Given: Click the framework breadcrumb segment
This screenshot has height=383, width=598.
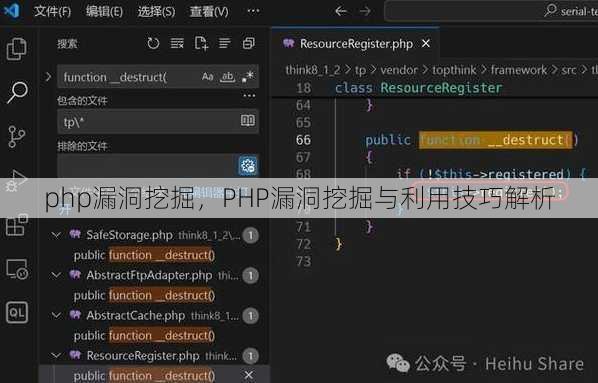Looking at the screenshot, I should tap(519, 70).
